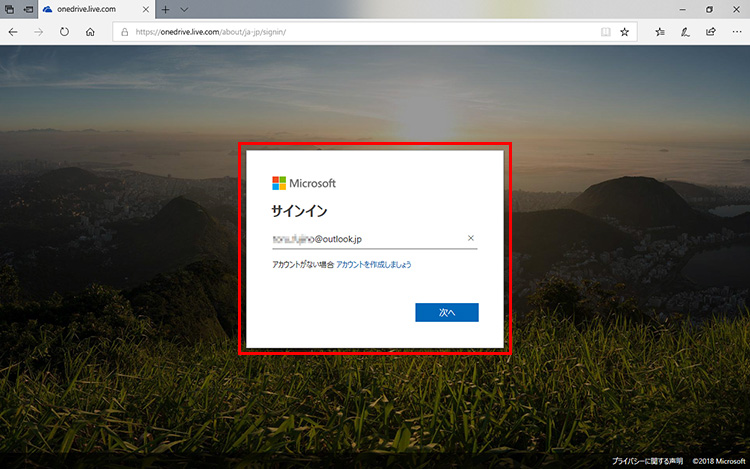
Task: Open a new tab with plus icon
Action: [165, 9]
